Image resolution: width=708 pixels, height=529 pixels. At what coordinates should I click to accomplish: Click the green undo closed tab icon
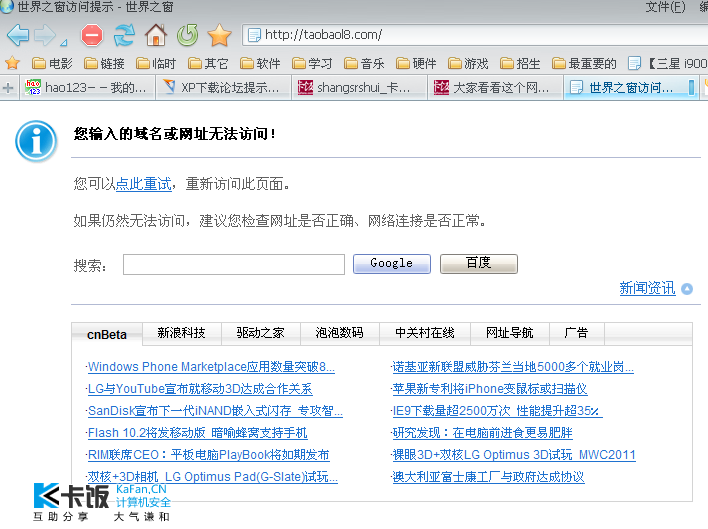coord(187,35)
